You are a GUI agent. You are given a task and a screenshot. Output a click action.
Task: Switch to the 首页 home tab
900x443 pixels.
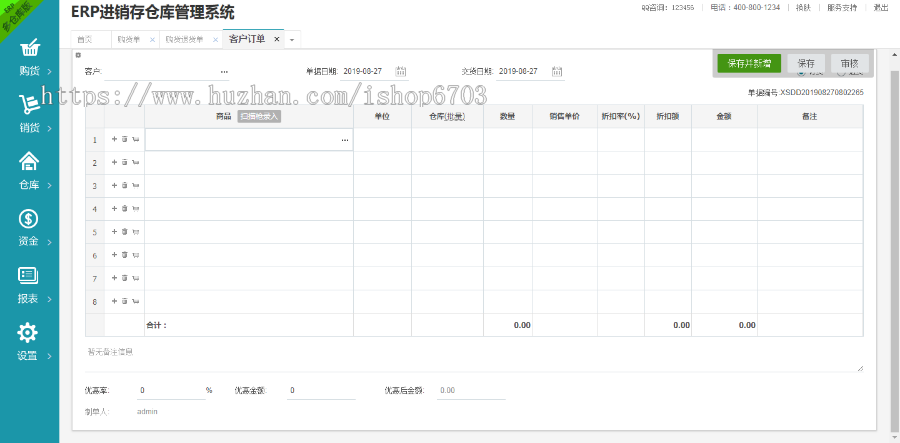85,40
